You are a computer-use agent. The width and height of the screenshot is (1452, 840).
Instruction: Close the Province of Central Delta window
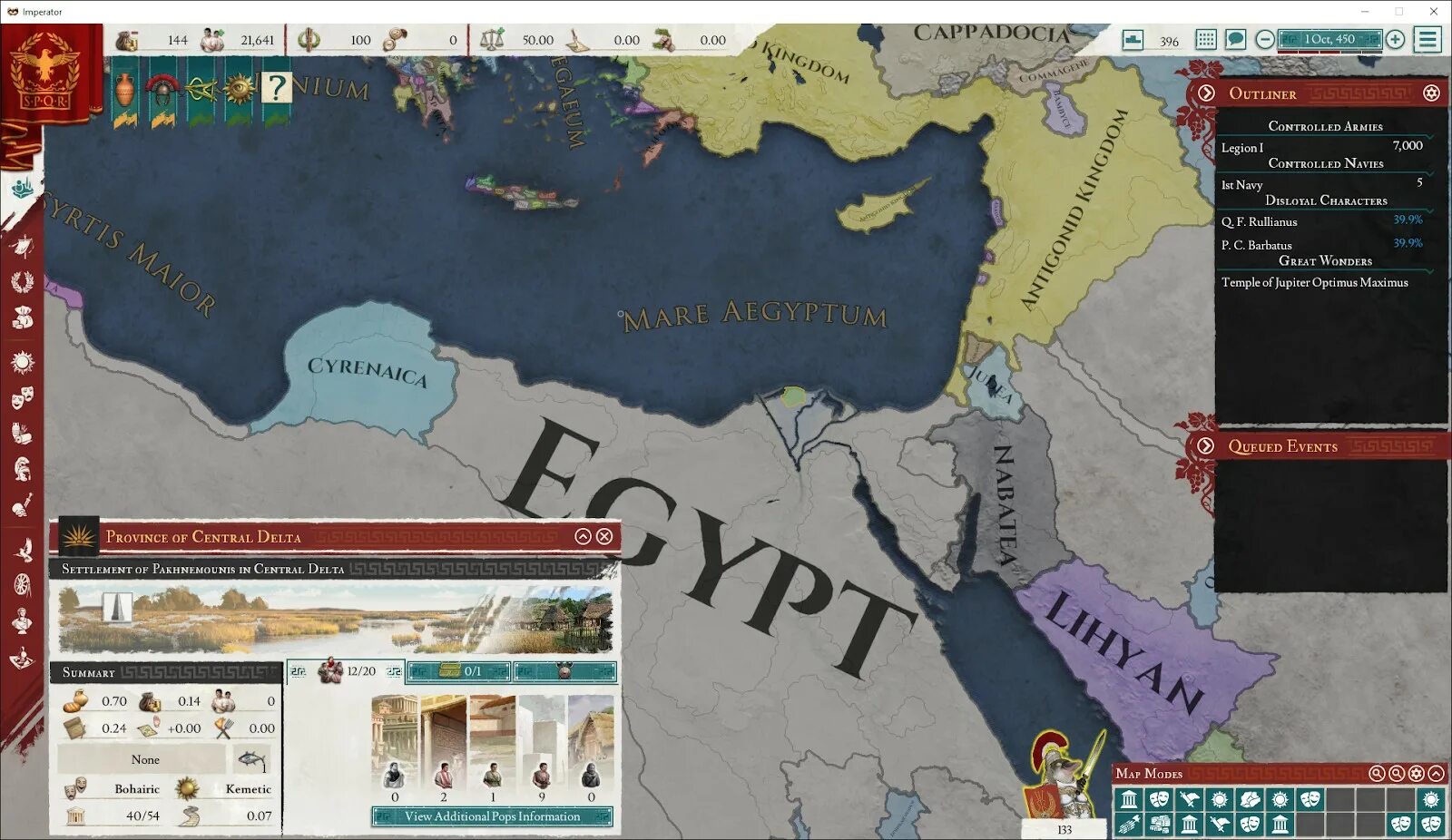point(604,536)
